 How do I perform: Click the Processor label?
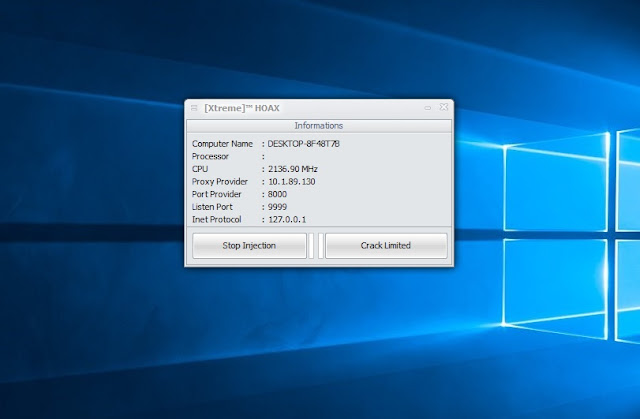210,156
